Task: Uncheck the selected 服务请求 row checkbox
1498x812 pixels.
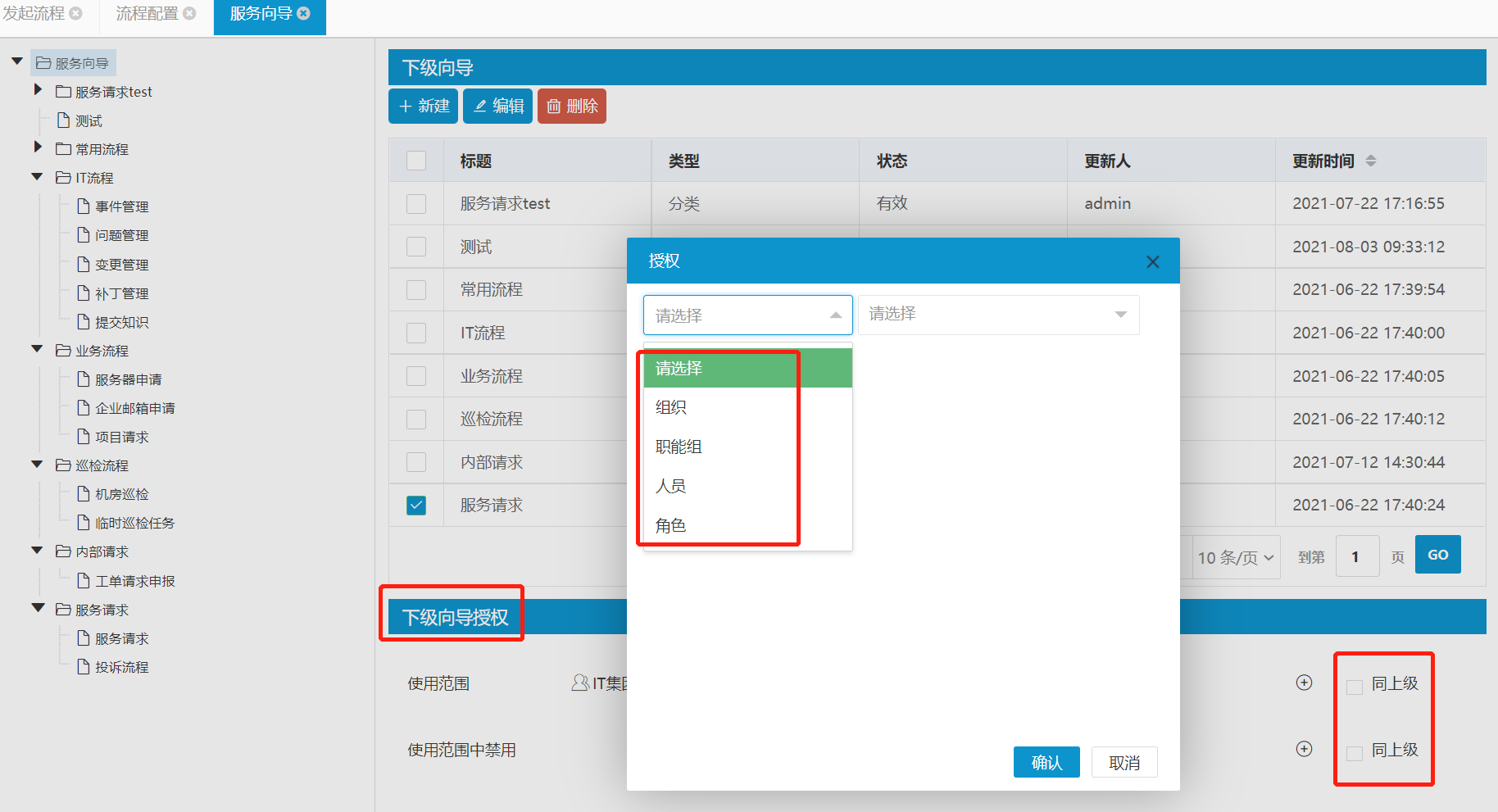Action: (x=416, y=506)
